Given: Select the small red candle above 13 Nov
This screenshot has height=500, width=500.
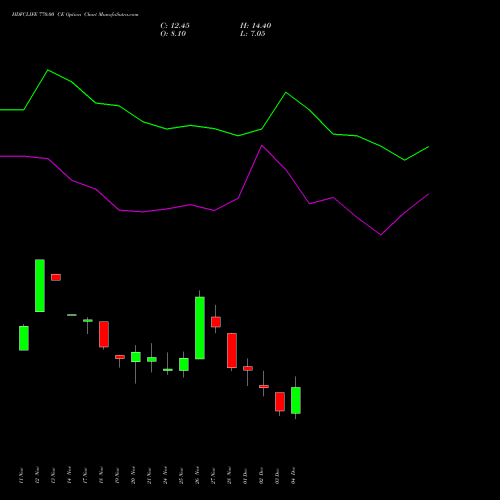Looking at the screenshot, I should [x=56, y=277].
